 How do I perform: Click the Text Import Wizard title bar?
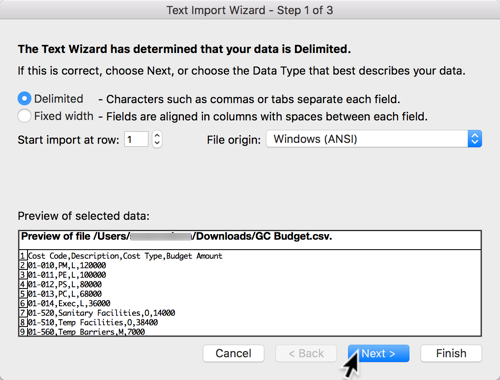250,10
